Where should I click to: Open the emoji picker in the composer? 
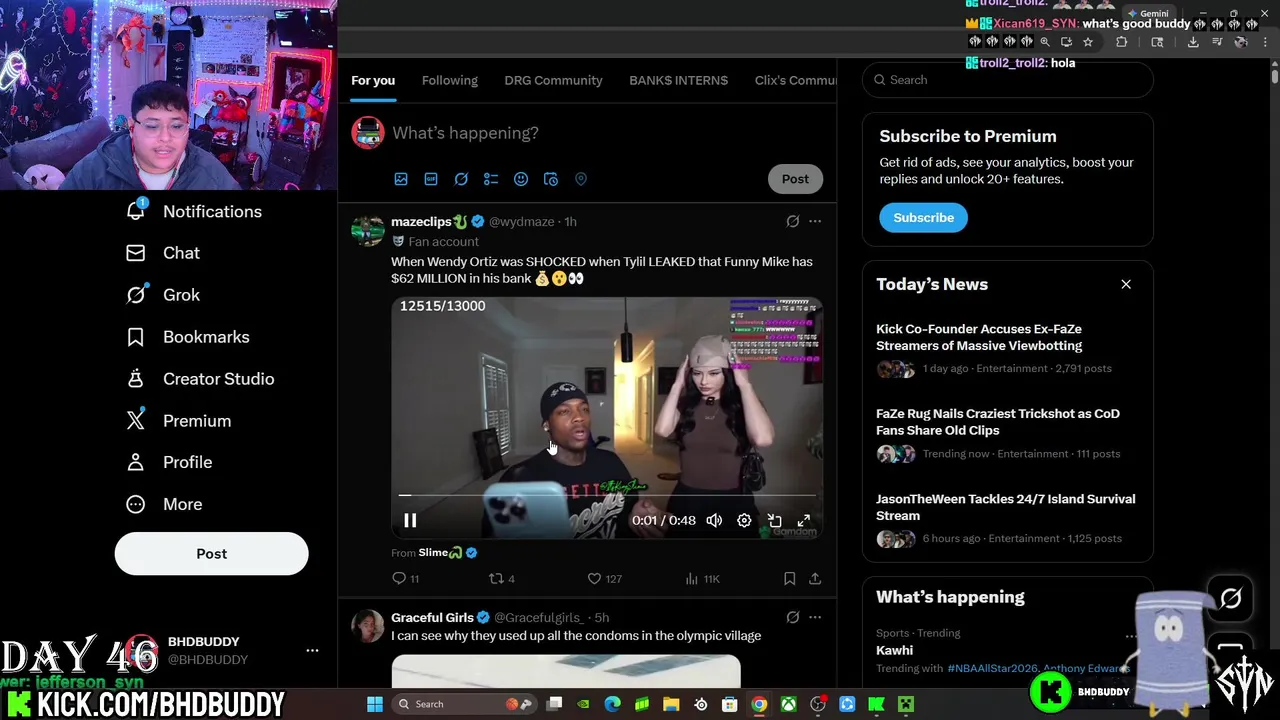coord(521,179)
